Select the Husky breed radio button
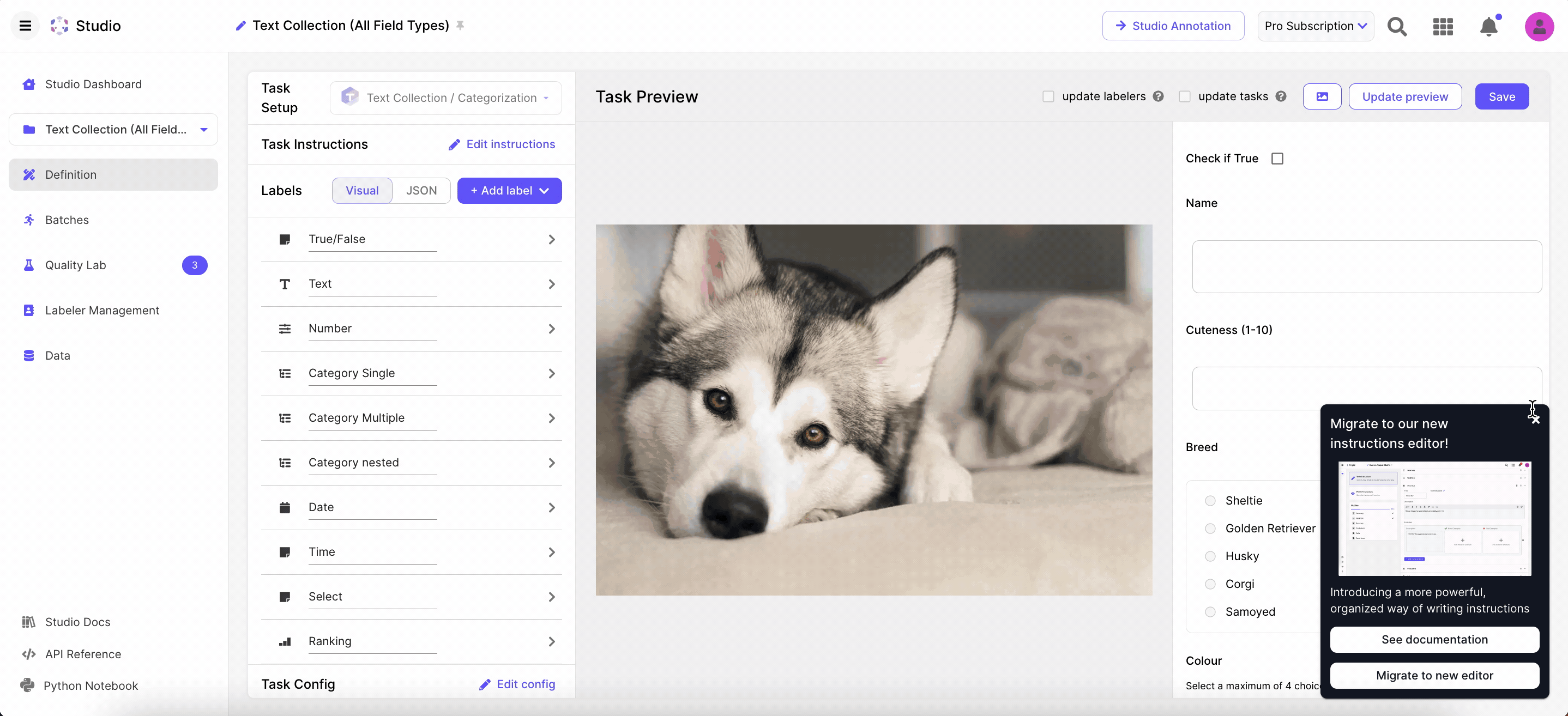This screenshot has width=1568, height=716. (1210, 556)
